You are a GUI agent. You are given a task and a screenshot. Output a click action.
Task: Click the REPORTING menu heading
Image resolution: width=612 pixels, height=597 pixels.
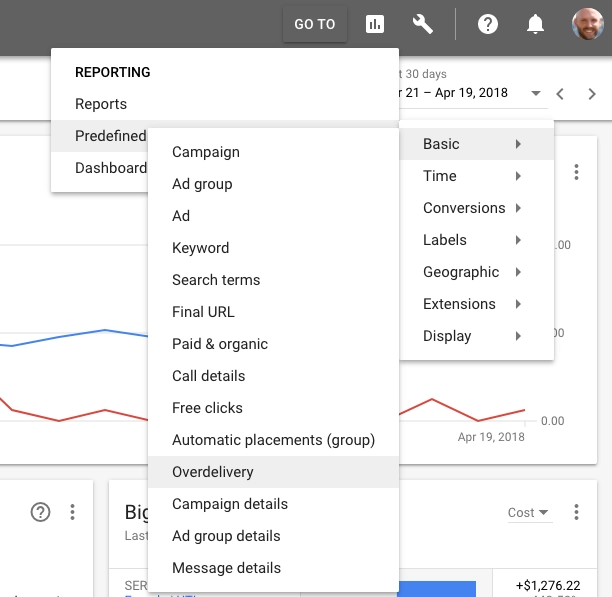pos(112,72)
